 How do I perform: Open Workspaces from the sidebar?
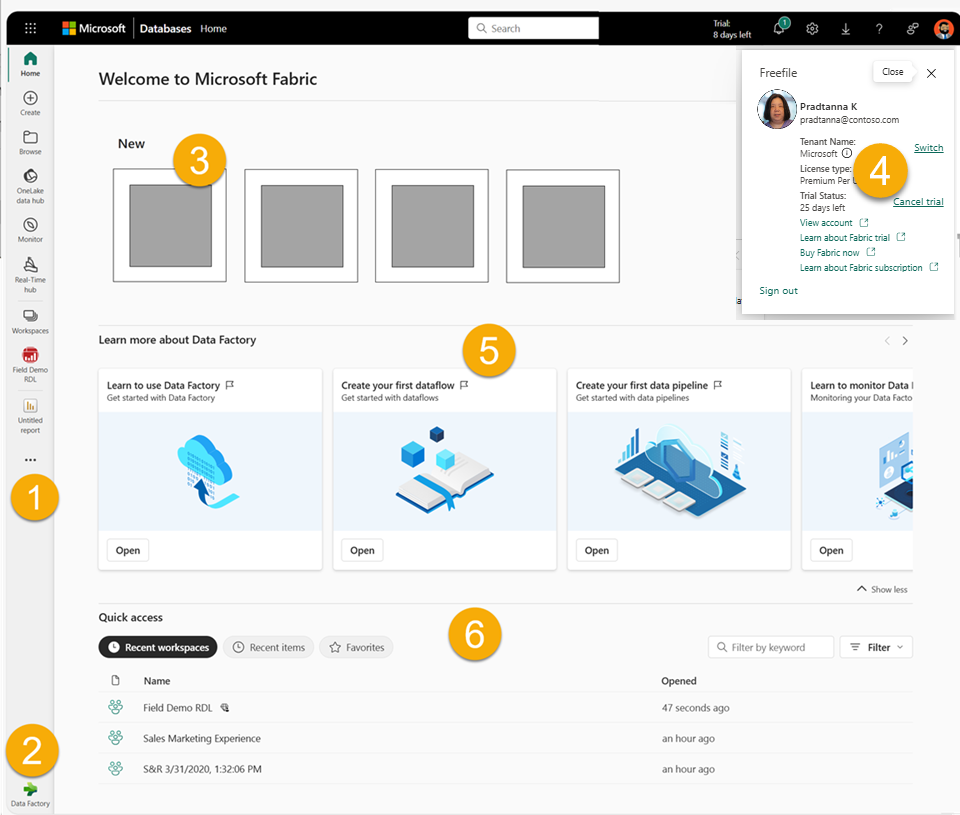pyautogui.click(x=30, y=321)
